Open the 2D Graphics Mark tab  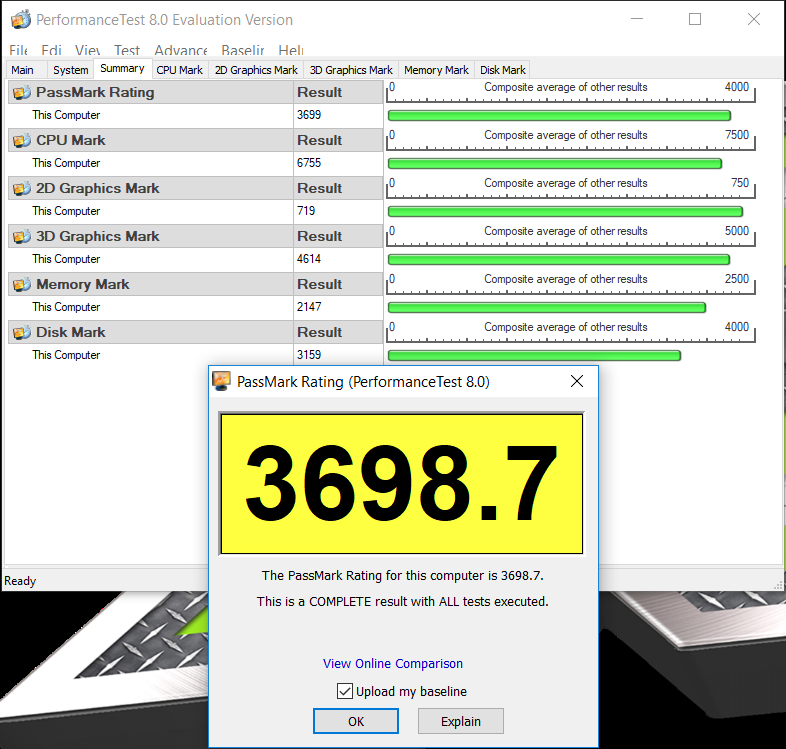tap(256, 70)
